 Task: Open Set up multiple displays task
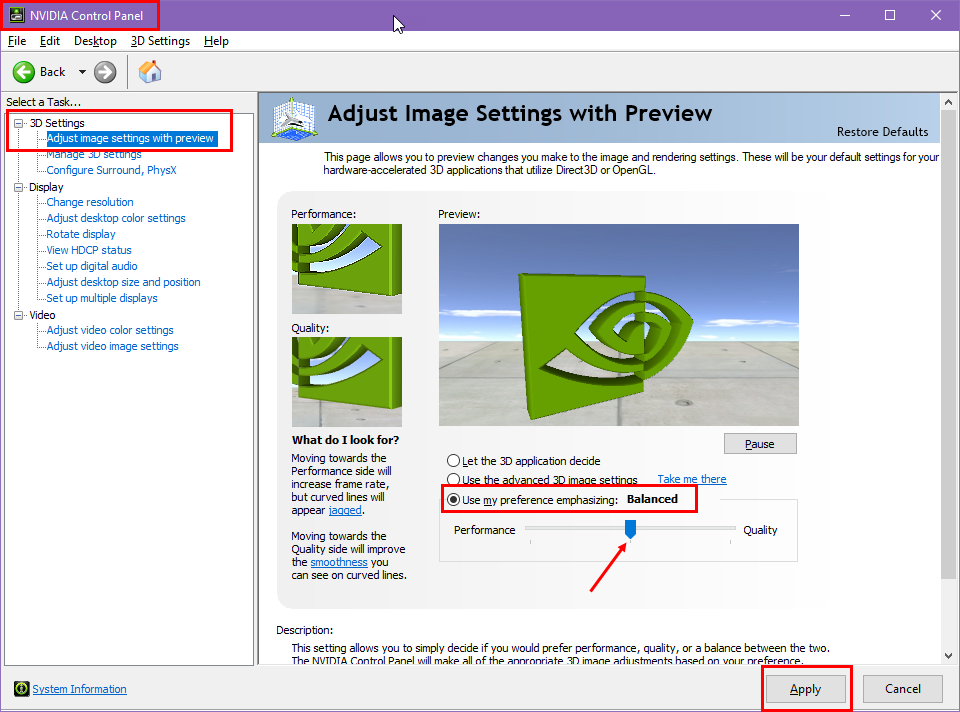point(102,298)
